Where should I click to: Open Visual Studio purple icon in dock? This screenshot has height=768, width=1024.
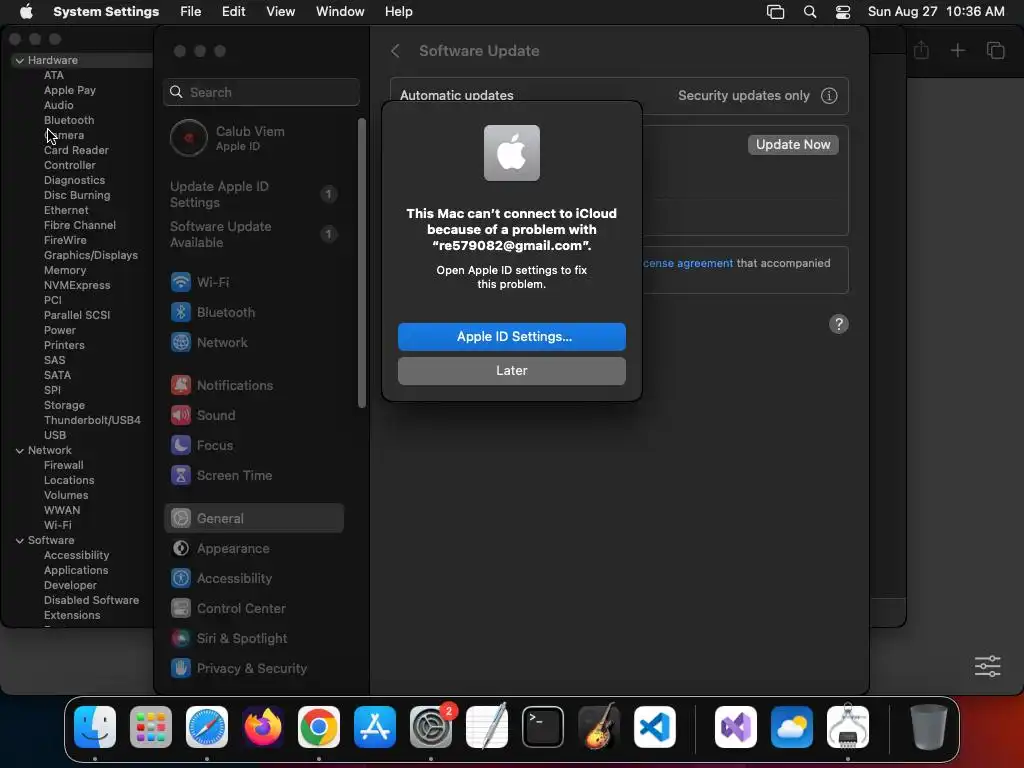pos(736,726)
